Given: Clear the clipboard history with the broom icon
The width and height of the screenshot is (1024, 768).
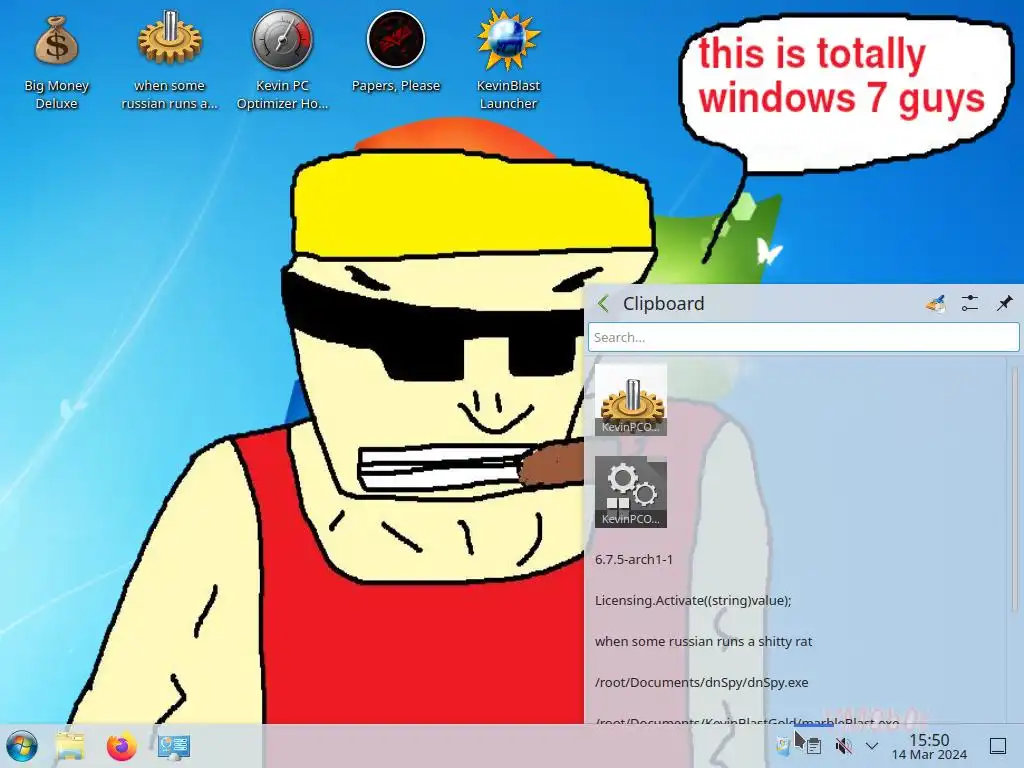Looking at the screenshot, I should pos(935,304).
